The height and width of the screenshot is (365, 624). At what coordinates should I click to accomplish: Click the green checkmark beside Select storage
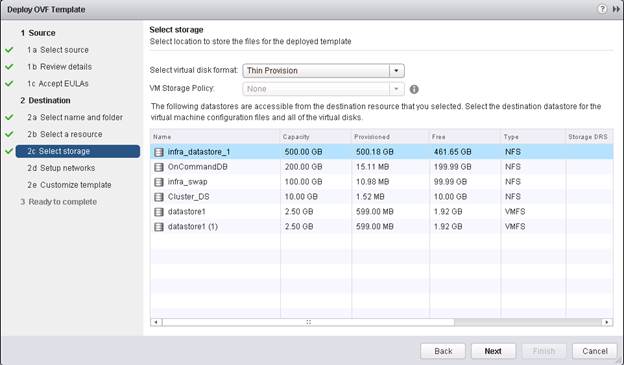pos(9,151)
